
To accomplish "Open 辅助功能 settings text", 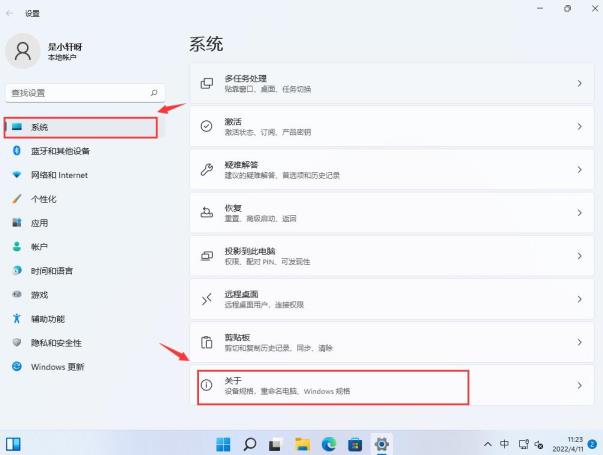I will (x=48, y=319).
